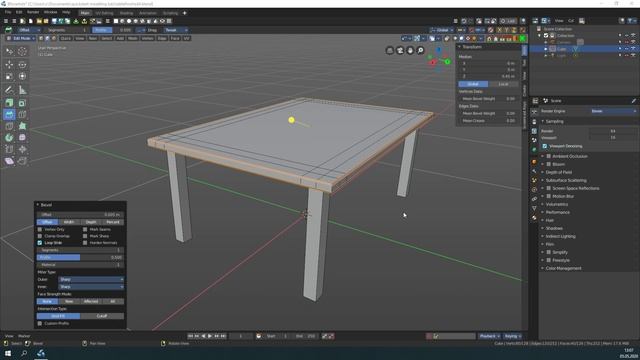640x360 pixels.
Task: Open Blender from the Windows taskbar
Action: 40,353
